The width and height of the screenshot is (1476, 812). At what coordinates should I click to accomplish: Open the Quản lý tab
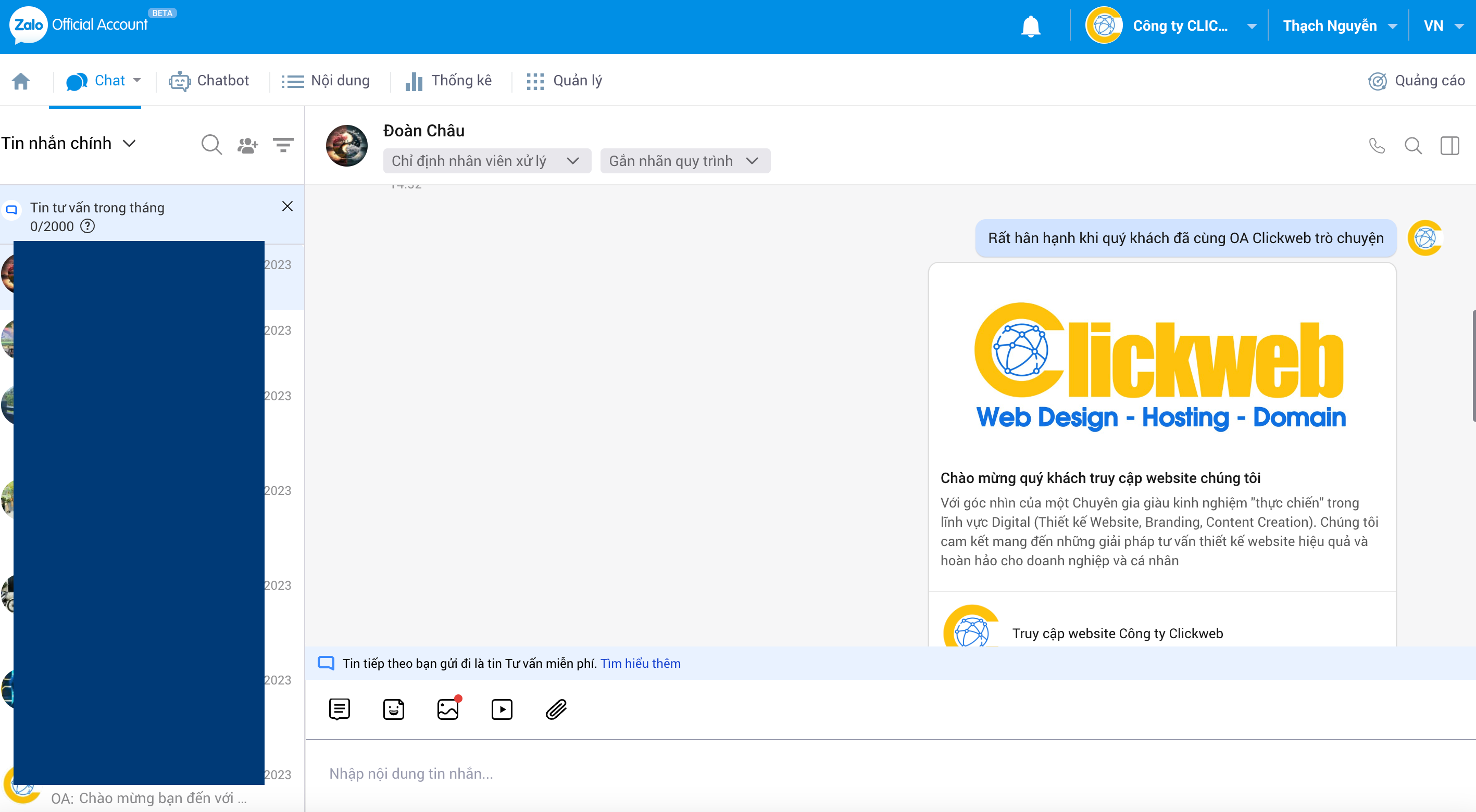pyautogui.click(x=565, y=81)
